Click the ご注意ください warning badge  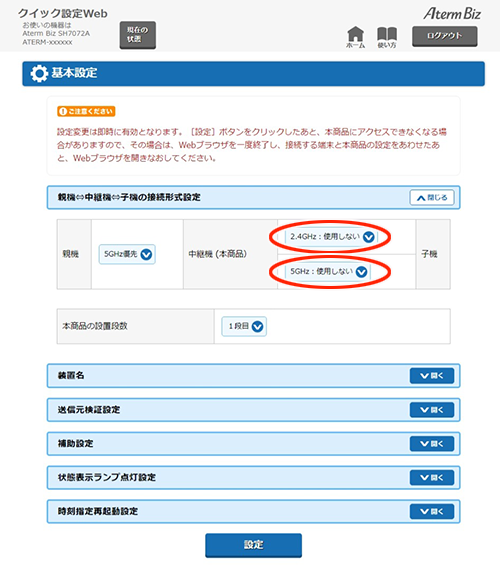[x=86, y=111]
